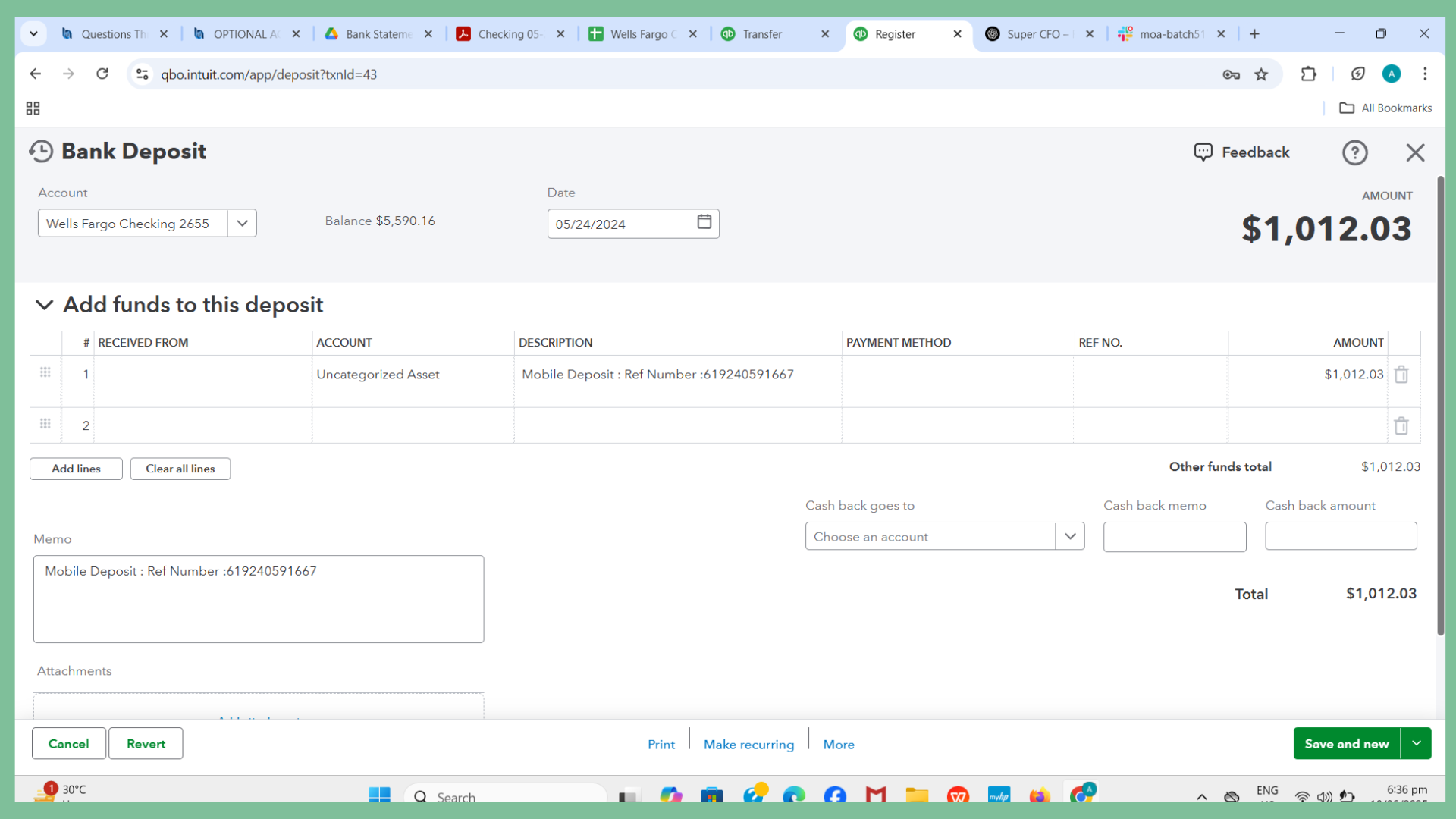Open Gmail from the taskbar
The height and width of the screenshot is (819, 1456).
(x=876, y=795)
